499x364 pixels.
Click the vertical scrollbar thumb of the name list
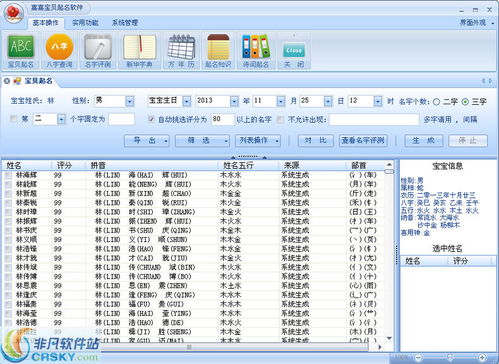point(389,171)
